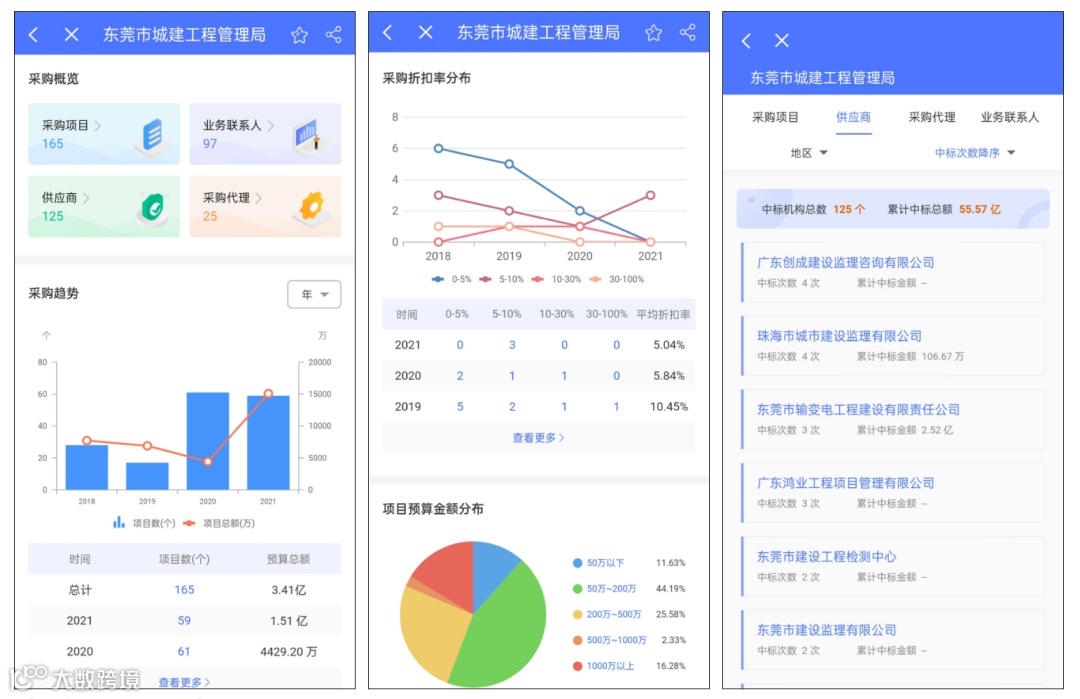Open the 采购项目 card showing 165
This screenshot has width=1080, height=699.
[x=104, y=134]
